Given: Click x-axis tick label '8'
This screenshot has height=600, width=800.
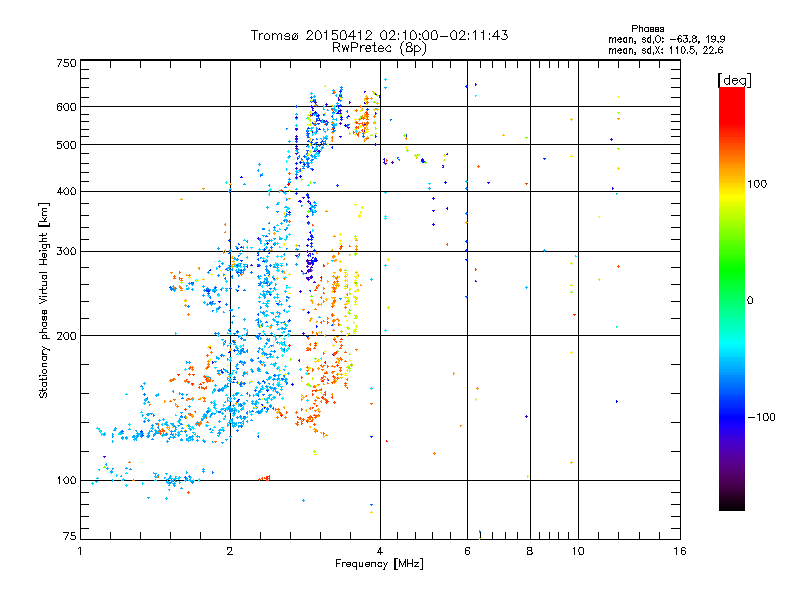Looking at the screenshot, I should [x=530, y=551].
